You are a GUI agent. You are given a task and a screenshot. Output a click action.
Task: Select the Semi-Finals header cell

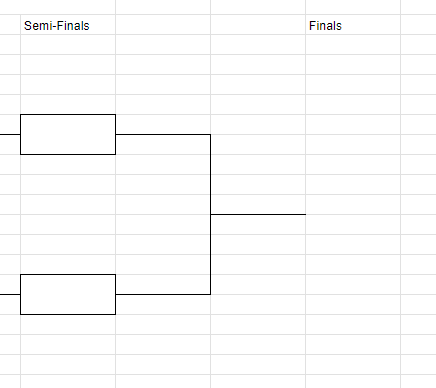[68, 24]
